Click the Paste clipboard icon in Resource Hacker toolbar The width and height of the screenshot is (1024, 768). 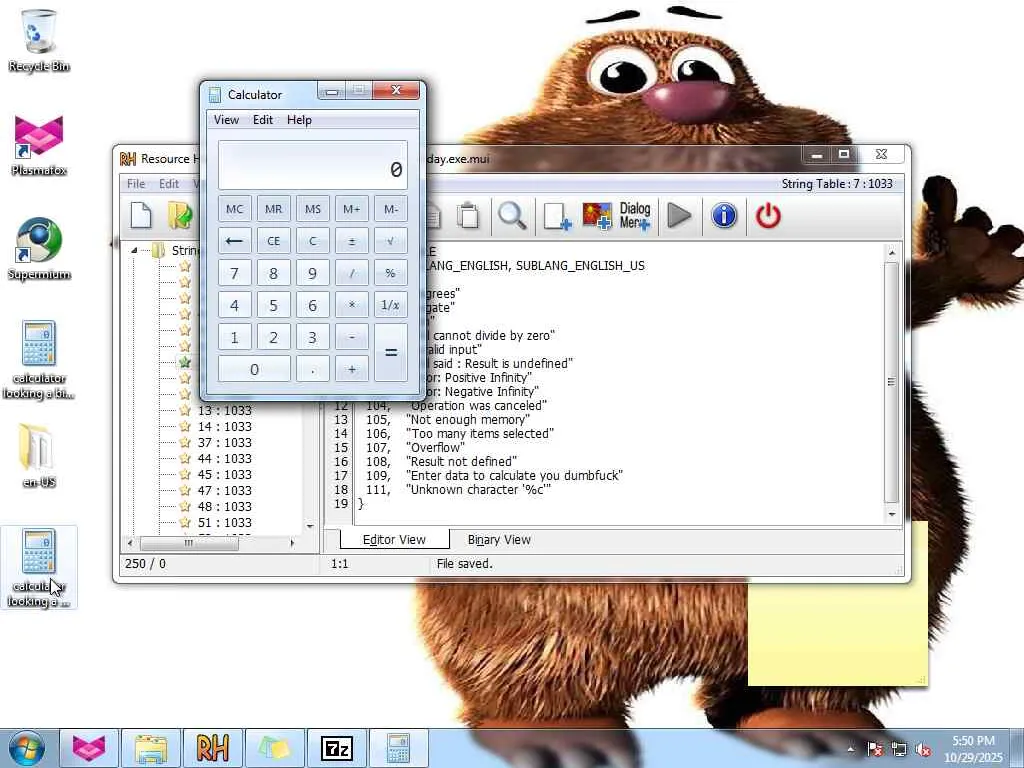(468, 216)
